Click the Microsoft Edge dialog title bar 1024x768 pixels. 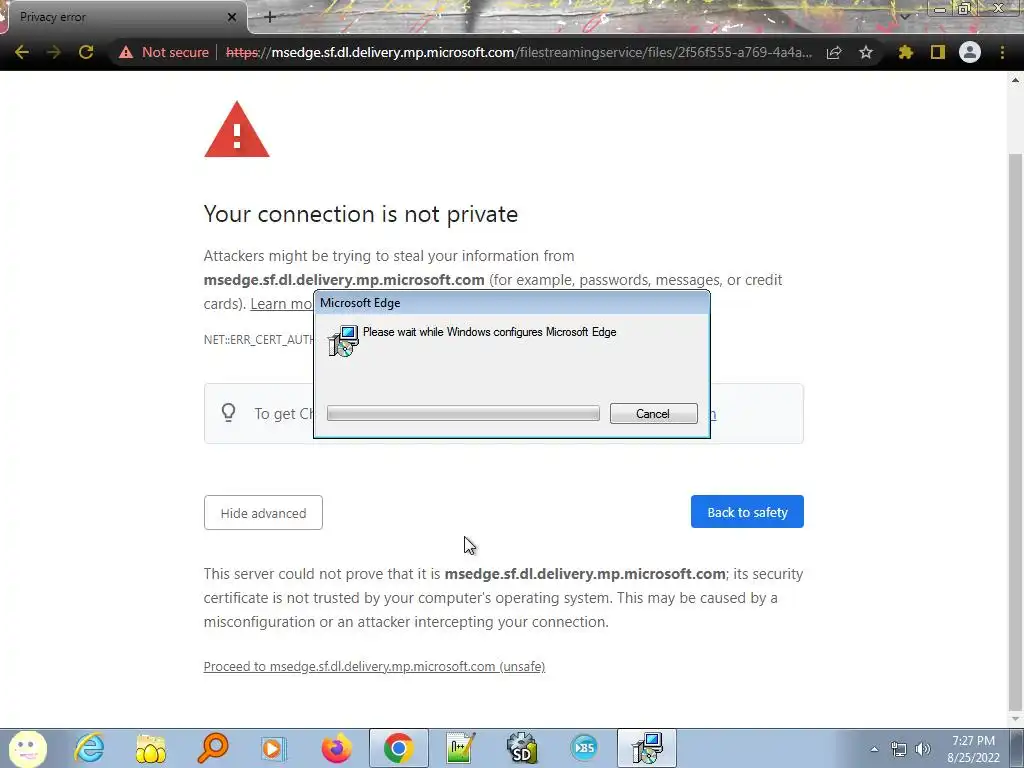[x=512, y=303]
